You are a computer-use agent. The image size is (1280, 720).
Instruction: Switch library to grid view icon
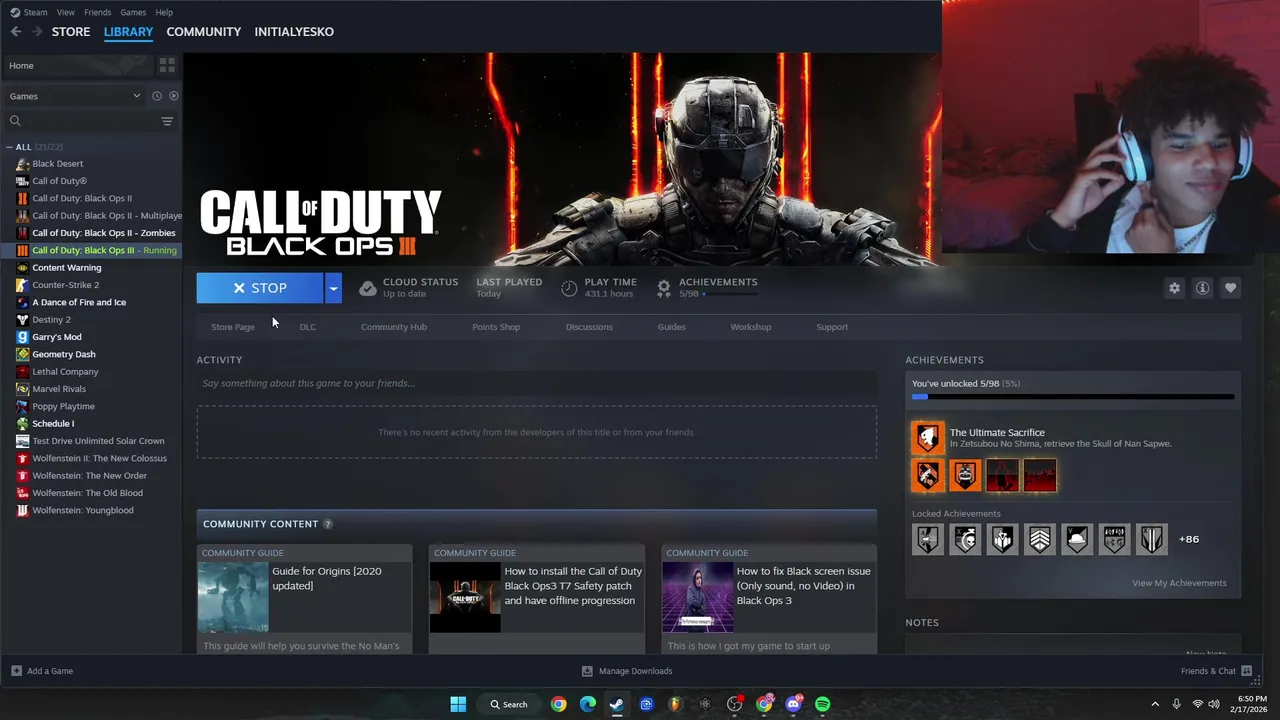pyautogui.click(x=167, y=65)
